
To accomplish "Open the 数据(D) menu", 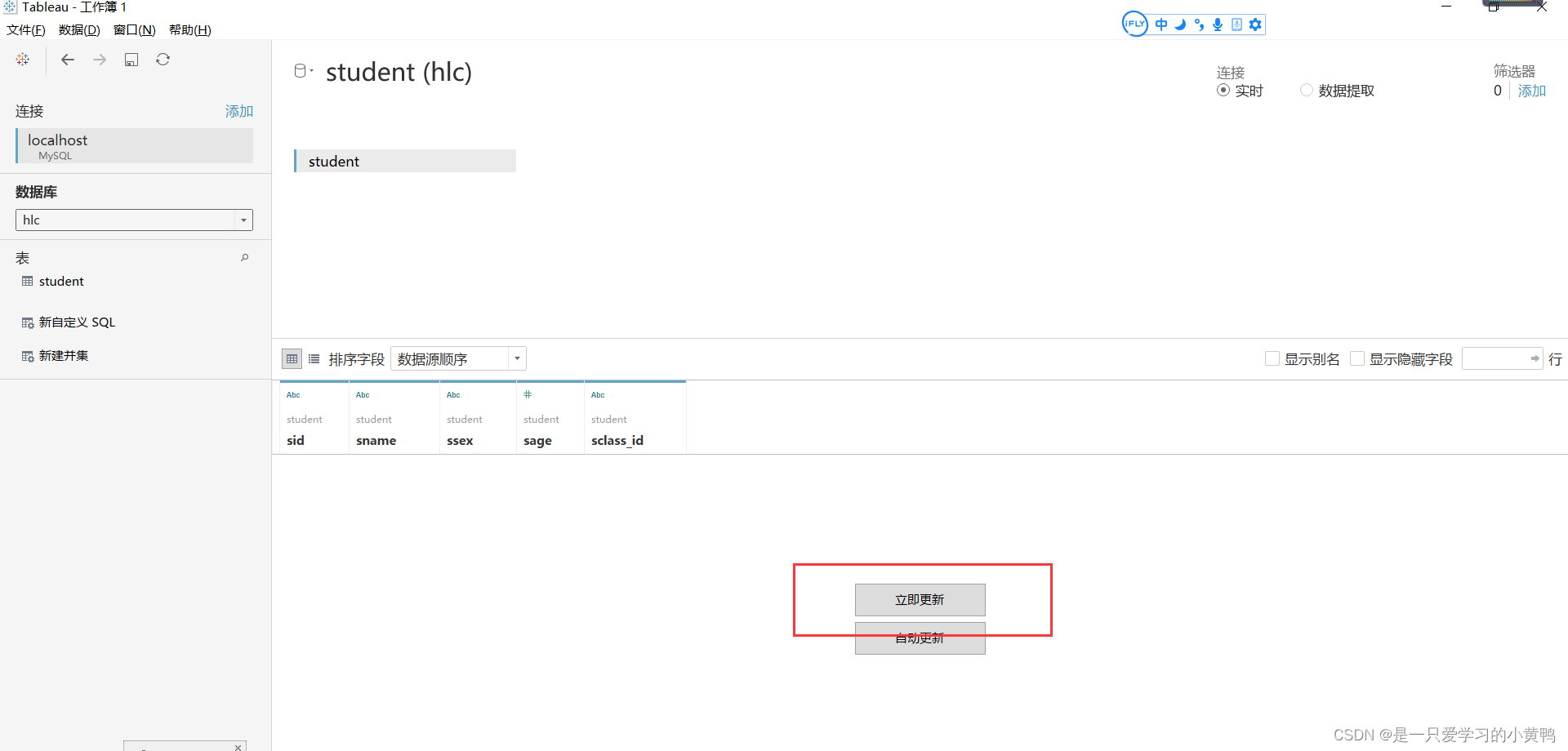I will click(79, 29).
